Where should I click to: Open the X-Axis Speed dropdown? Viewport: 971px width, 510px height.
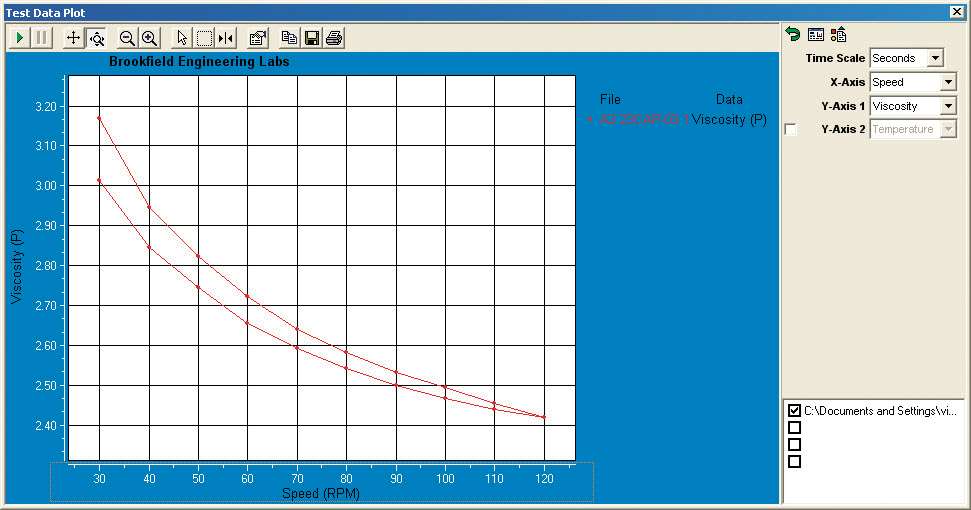tap(948, 82)
